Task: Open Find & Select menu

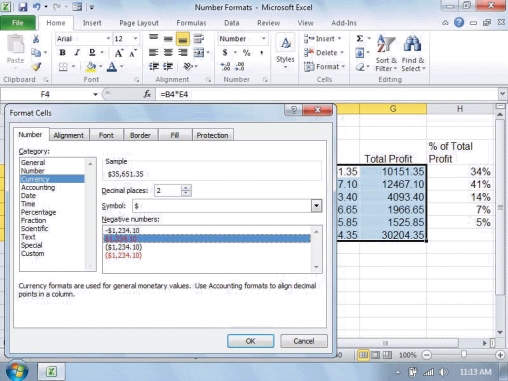Action: click(x=413, y=53)
